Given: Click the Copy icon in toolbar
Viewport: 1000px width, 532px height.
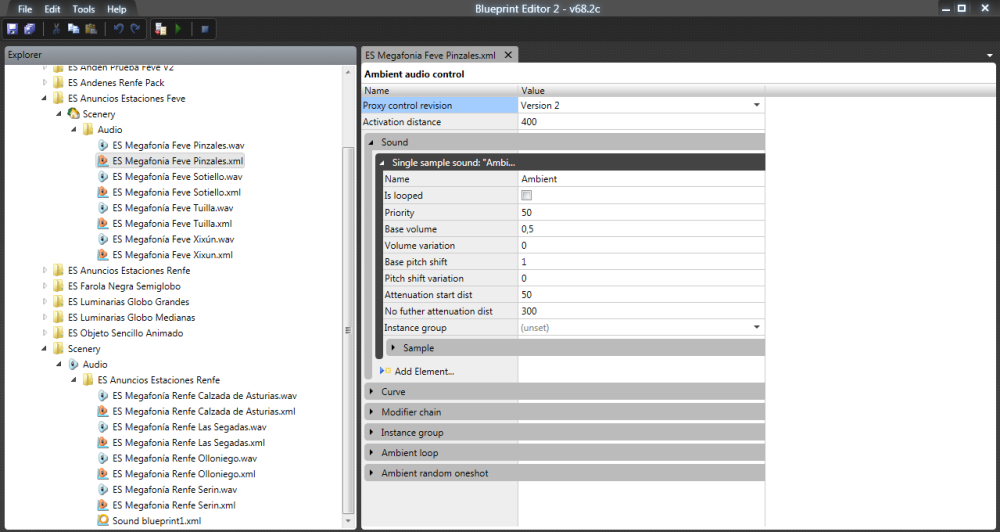Looking at the screenshot, I should pos(74,29).
